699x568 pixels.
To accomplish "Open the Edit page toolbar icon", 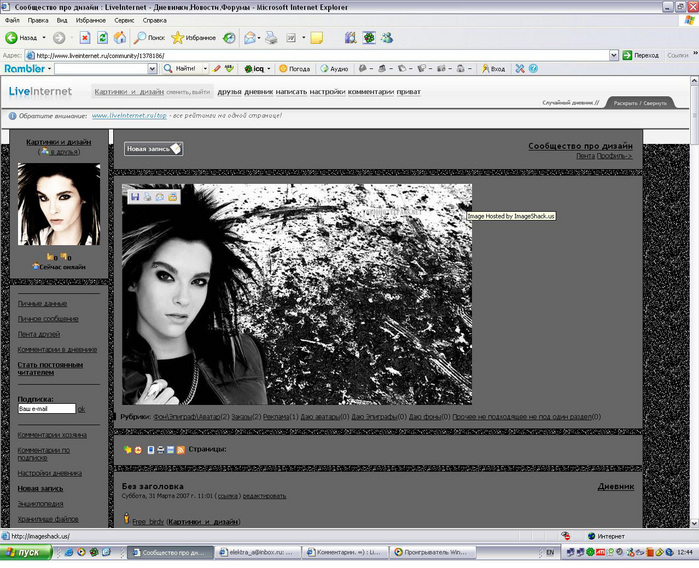I will coord(291,38).
